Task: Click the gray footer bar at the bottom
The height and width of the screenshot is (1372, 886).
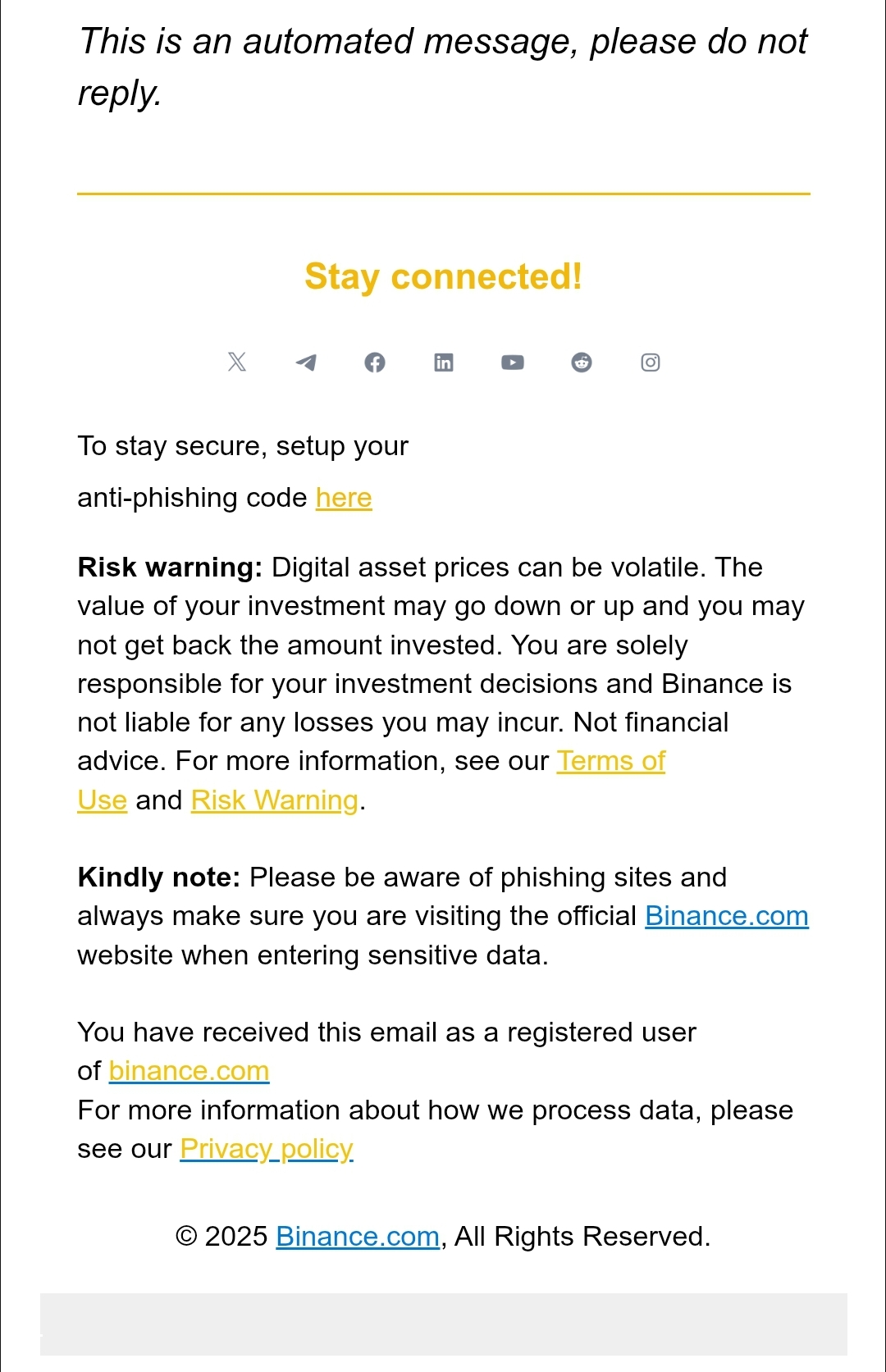Action: 444,1324
